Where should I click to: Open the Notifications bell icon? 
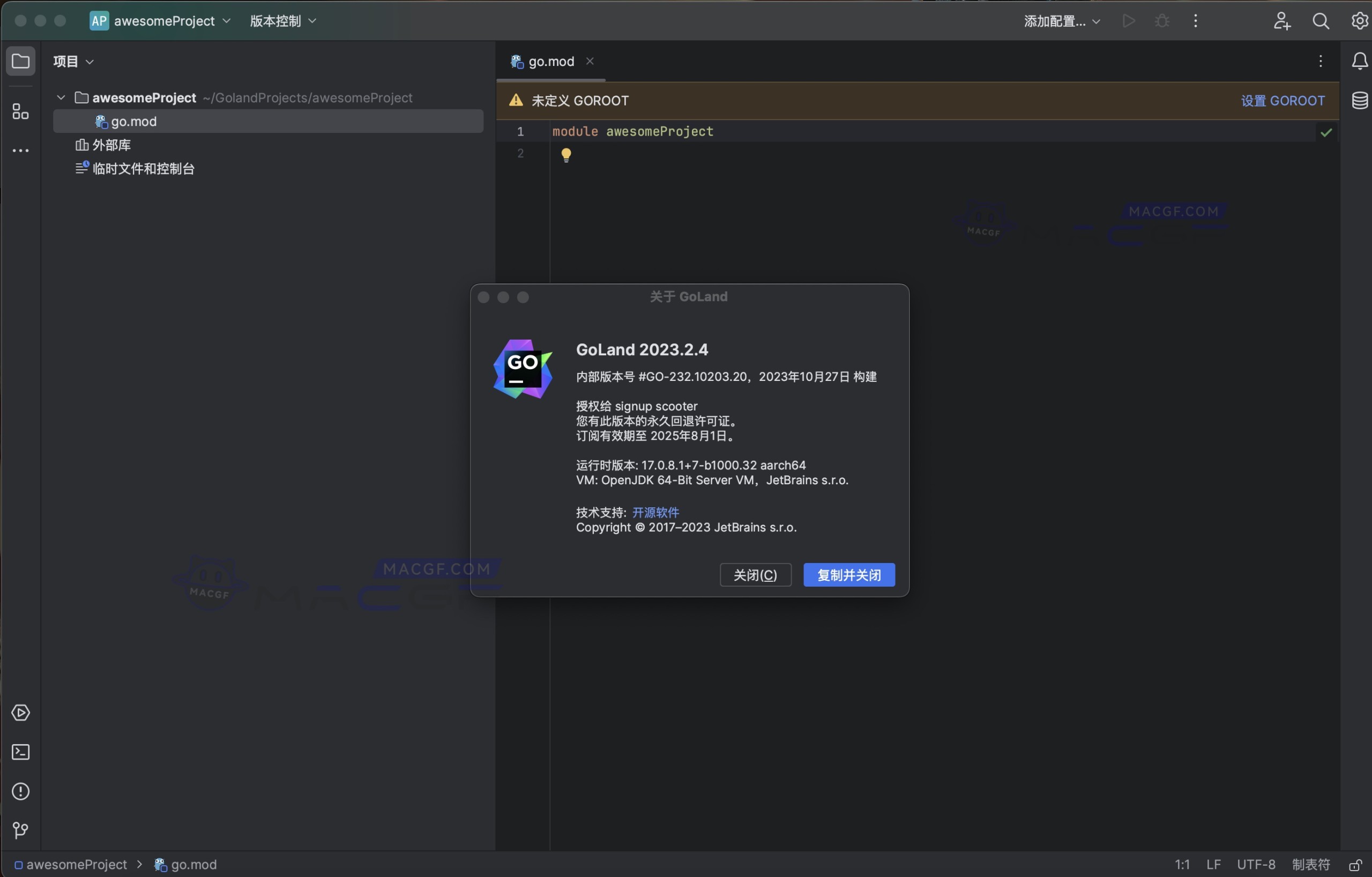point(1359,62)
